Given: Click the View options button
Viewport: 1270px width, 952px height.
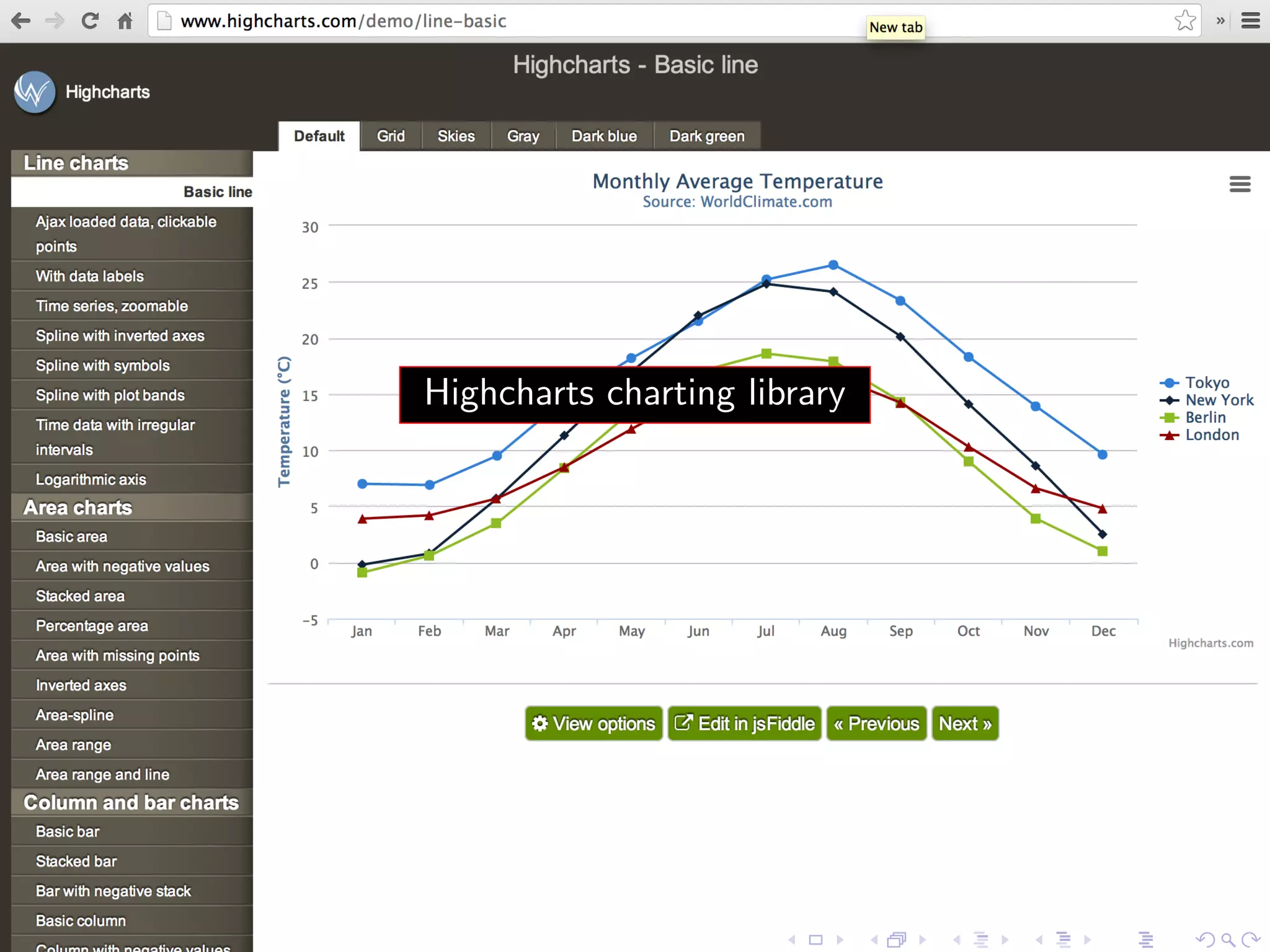Looking at the screenshot, I should click(594, 723).
